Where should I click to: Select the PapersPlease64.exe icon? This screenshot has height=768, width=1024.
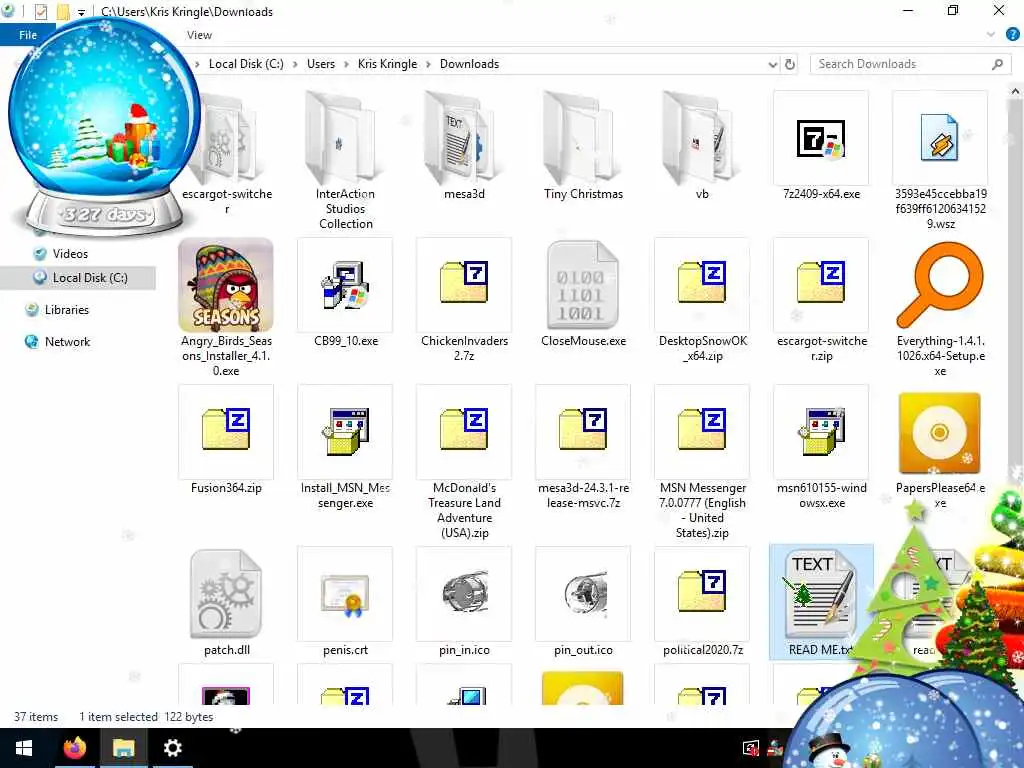(x=940, y=433)
